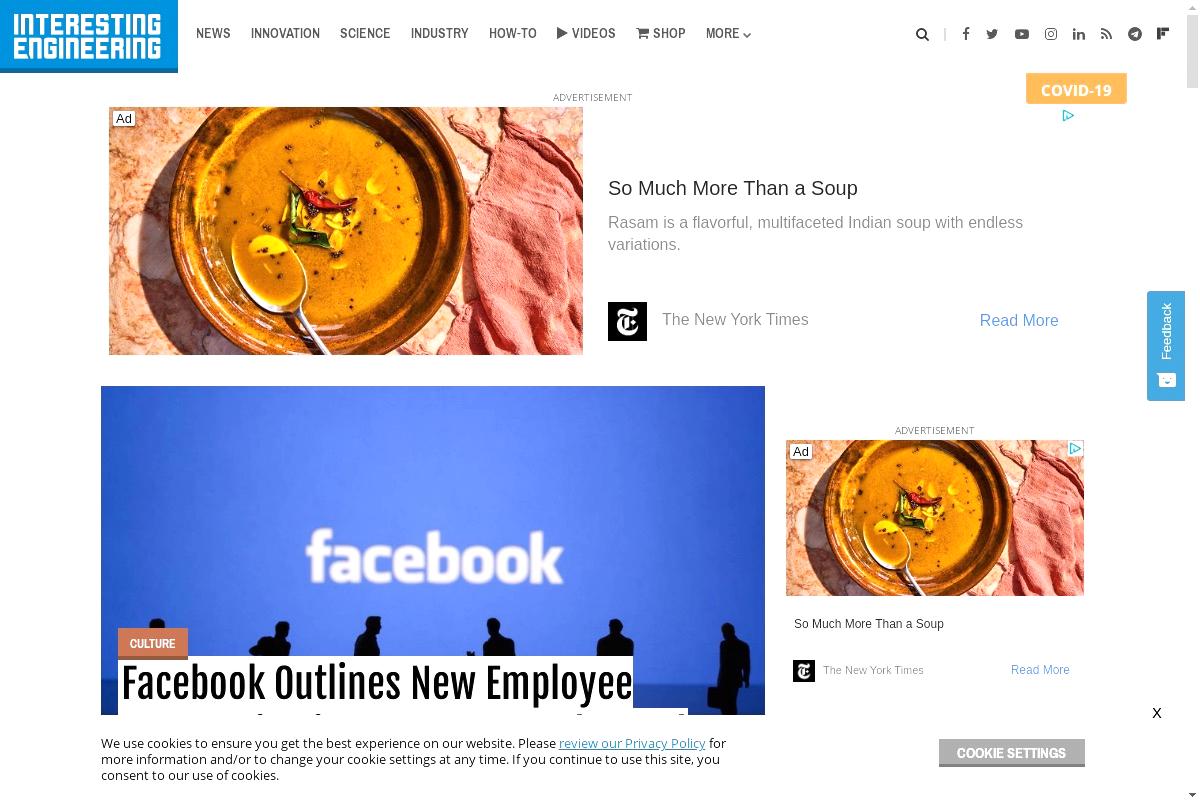Open the Instagram icon in header
This screenshot has width=1200, height=803.
pyautogui.click(x=1051, y=34)
